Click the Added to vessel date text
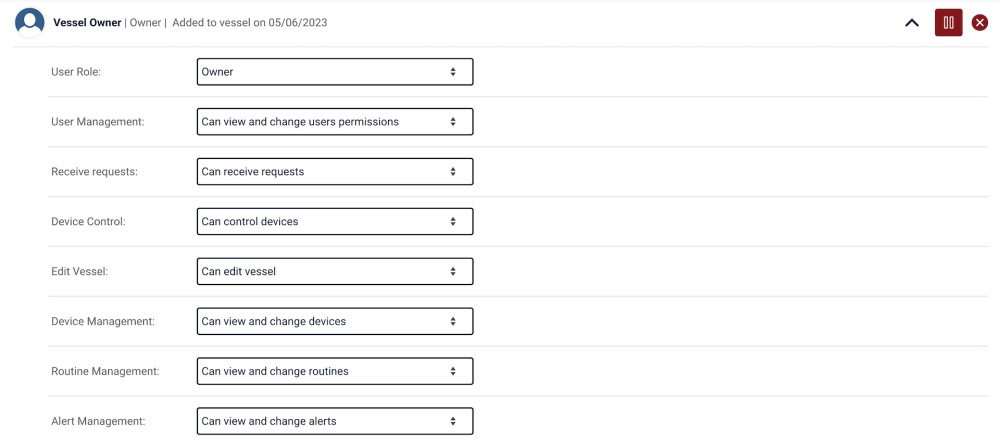1000x445 pixels. [x=249, y=23]
